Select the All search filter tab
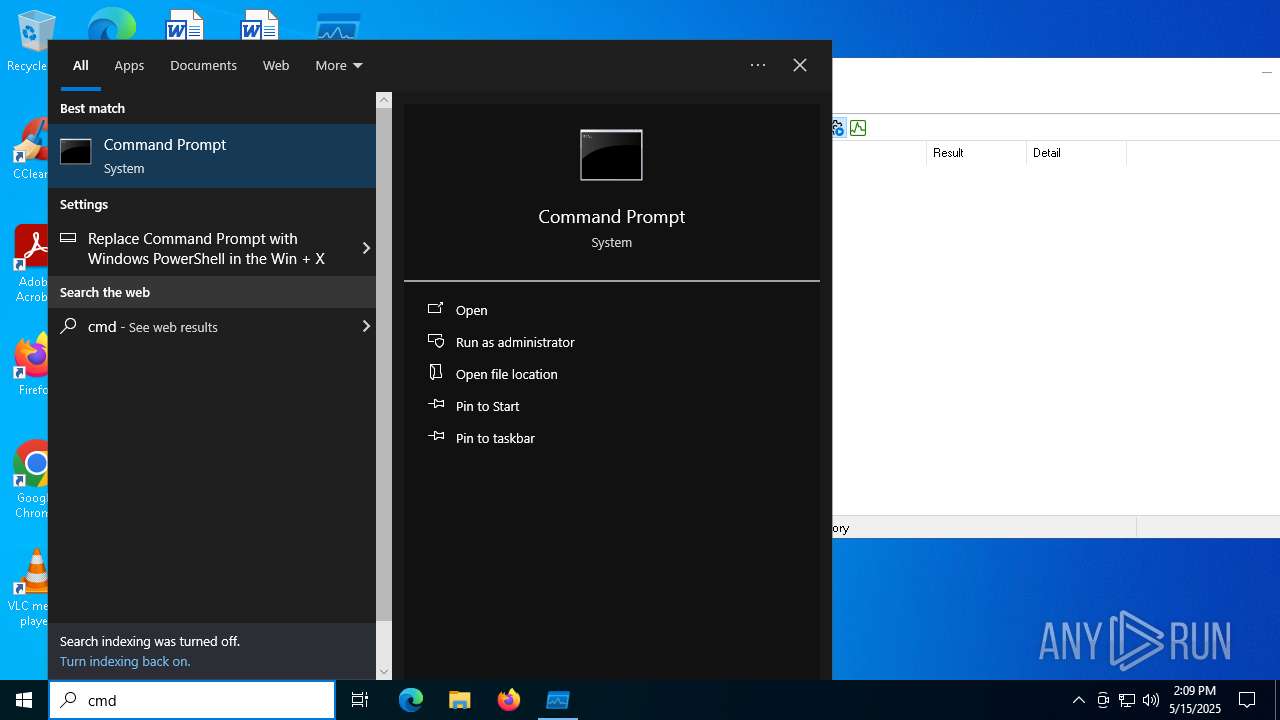1280x720 pixels. coord(80,65)
